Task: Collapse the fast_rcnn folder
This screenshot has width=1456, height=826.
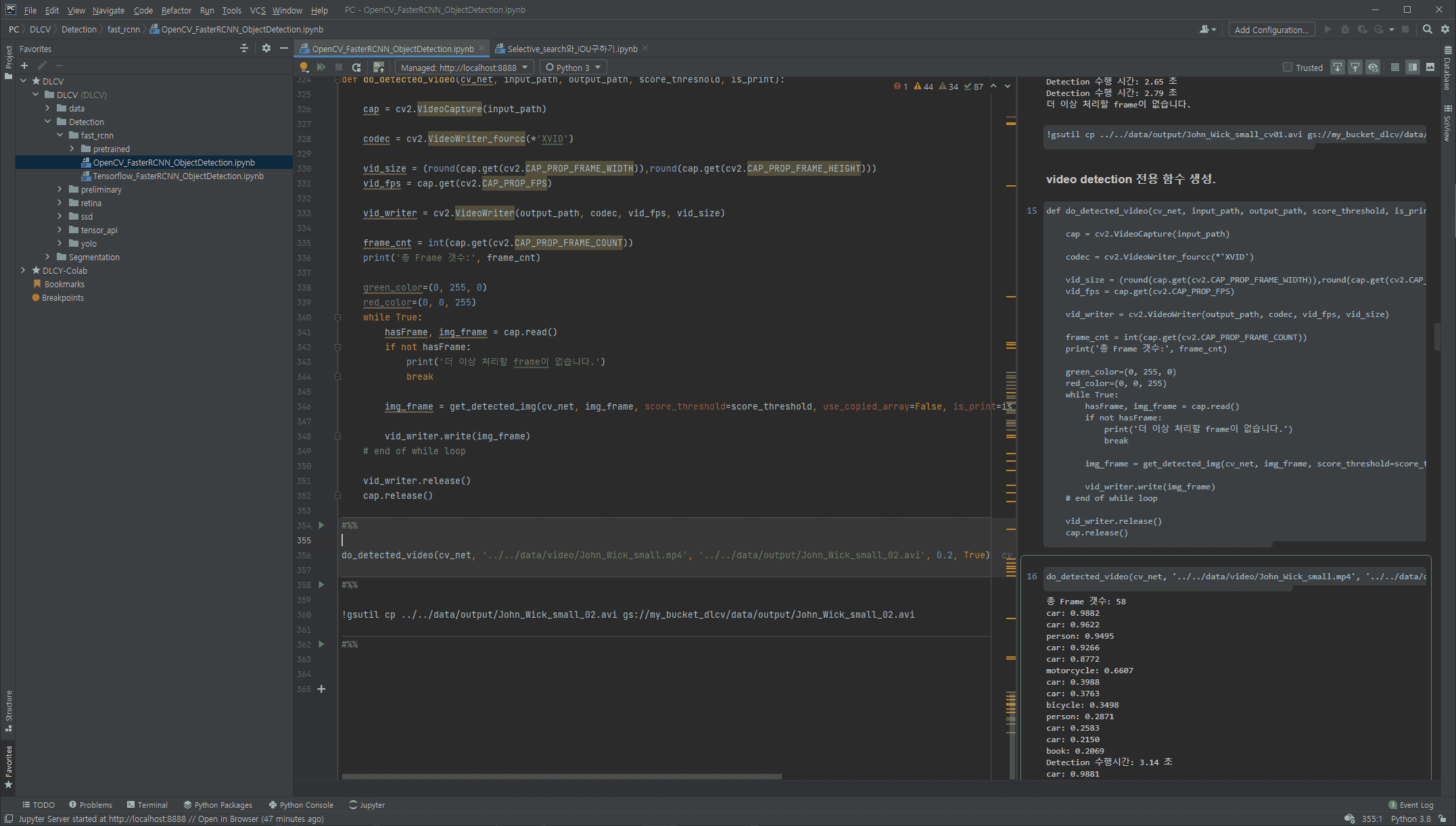Action: point(60,135)
